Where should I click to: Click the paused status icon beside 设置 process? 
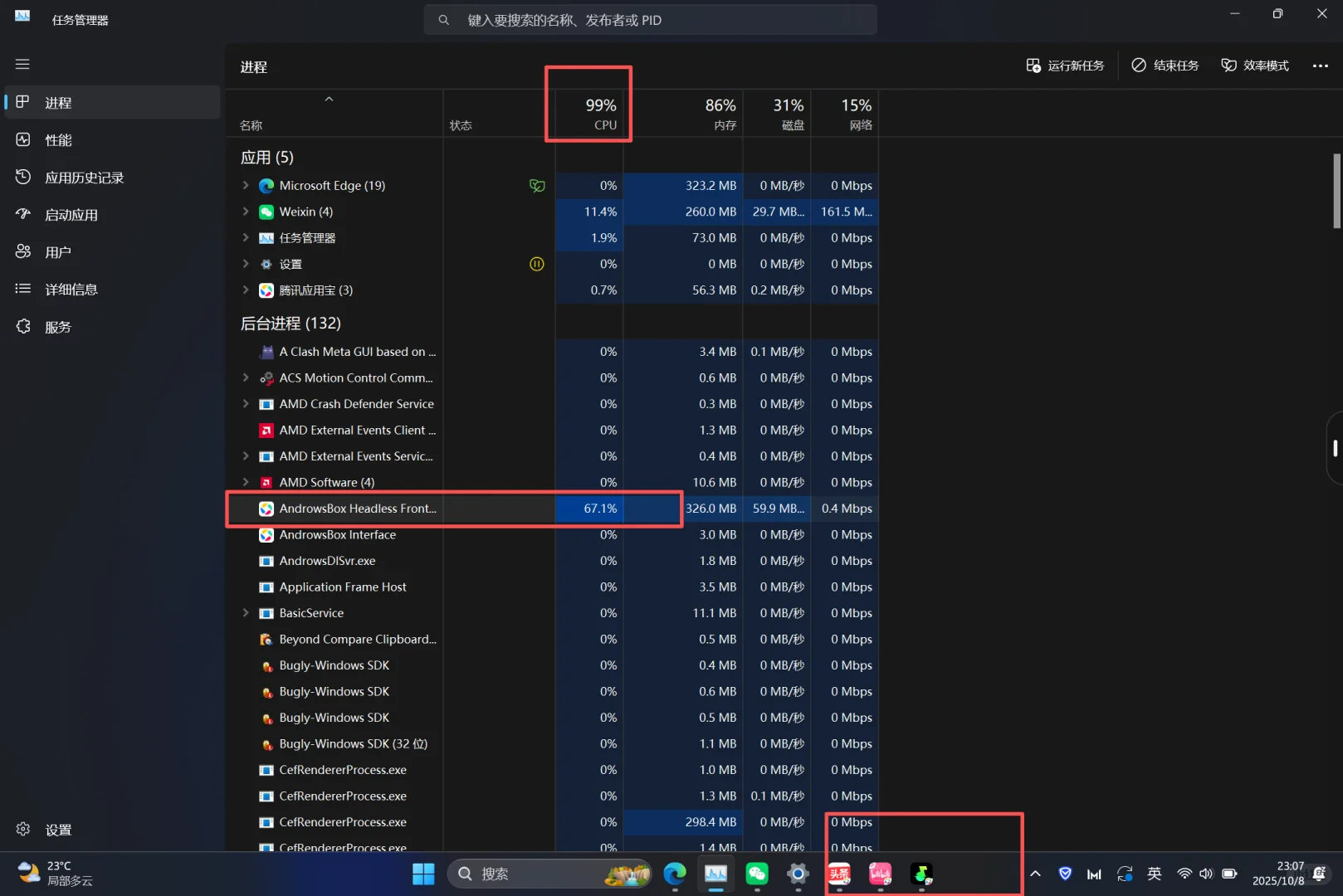[537, 264]
